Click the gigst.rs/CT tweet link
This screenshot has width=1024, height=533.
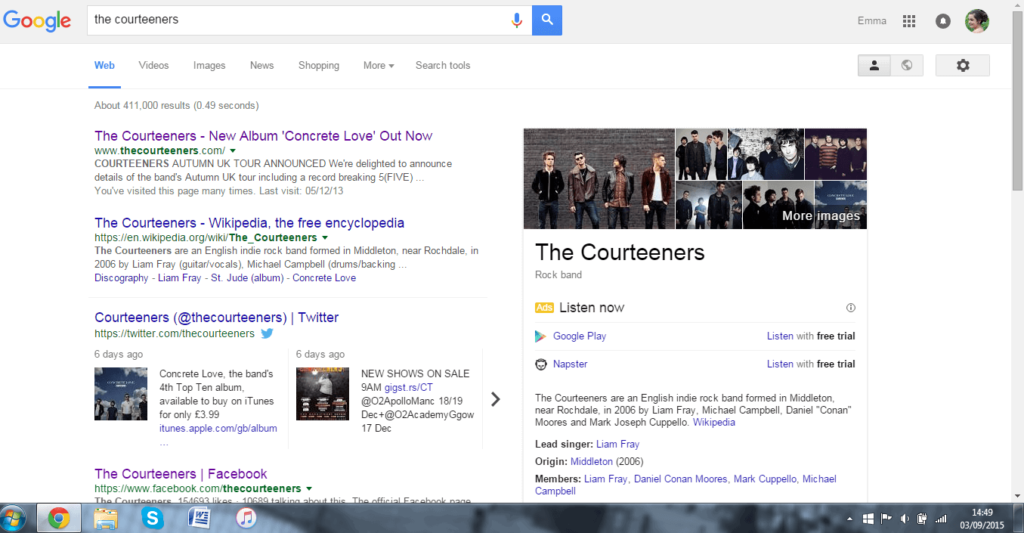408,387
